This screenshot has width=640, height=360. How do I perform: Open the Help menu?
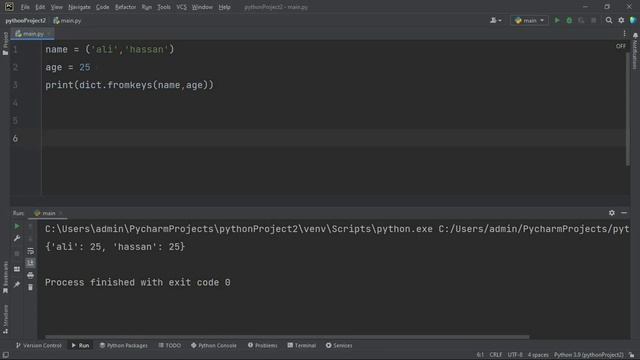point(224,7)
